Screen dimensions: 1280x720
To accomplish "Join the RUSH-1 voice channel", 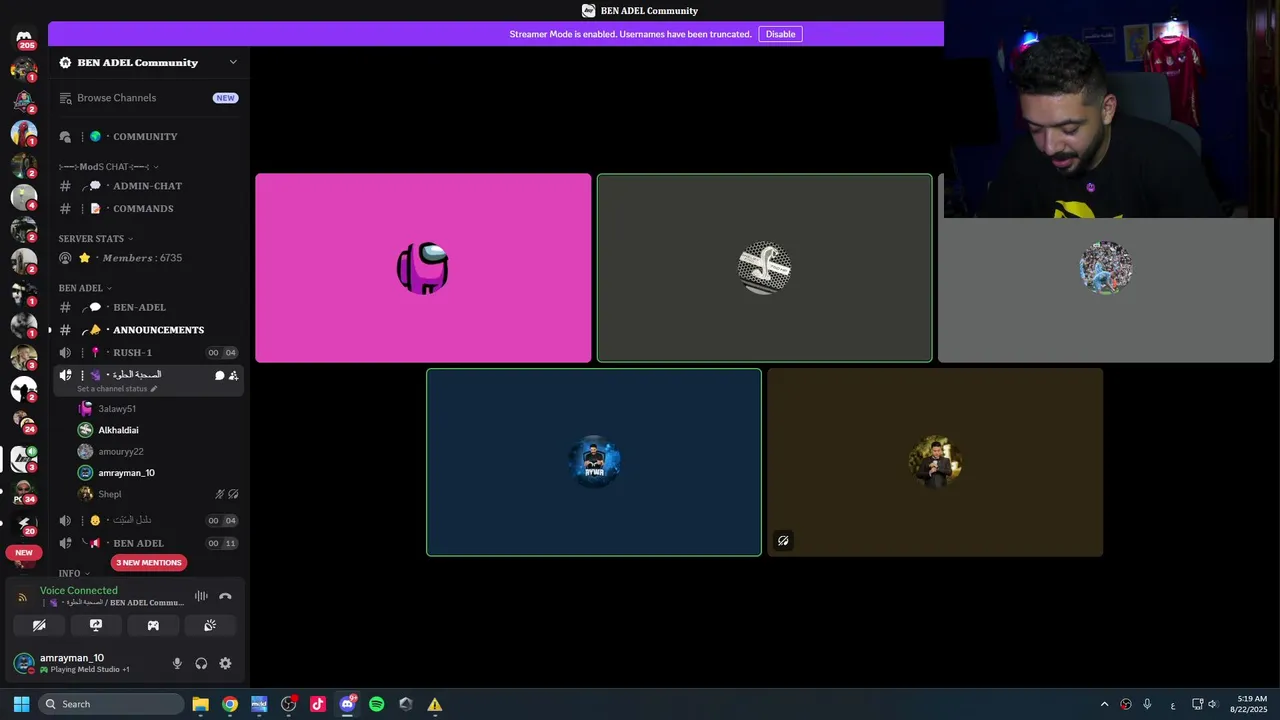I will click(x=148, y=353).
